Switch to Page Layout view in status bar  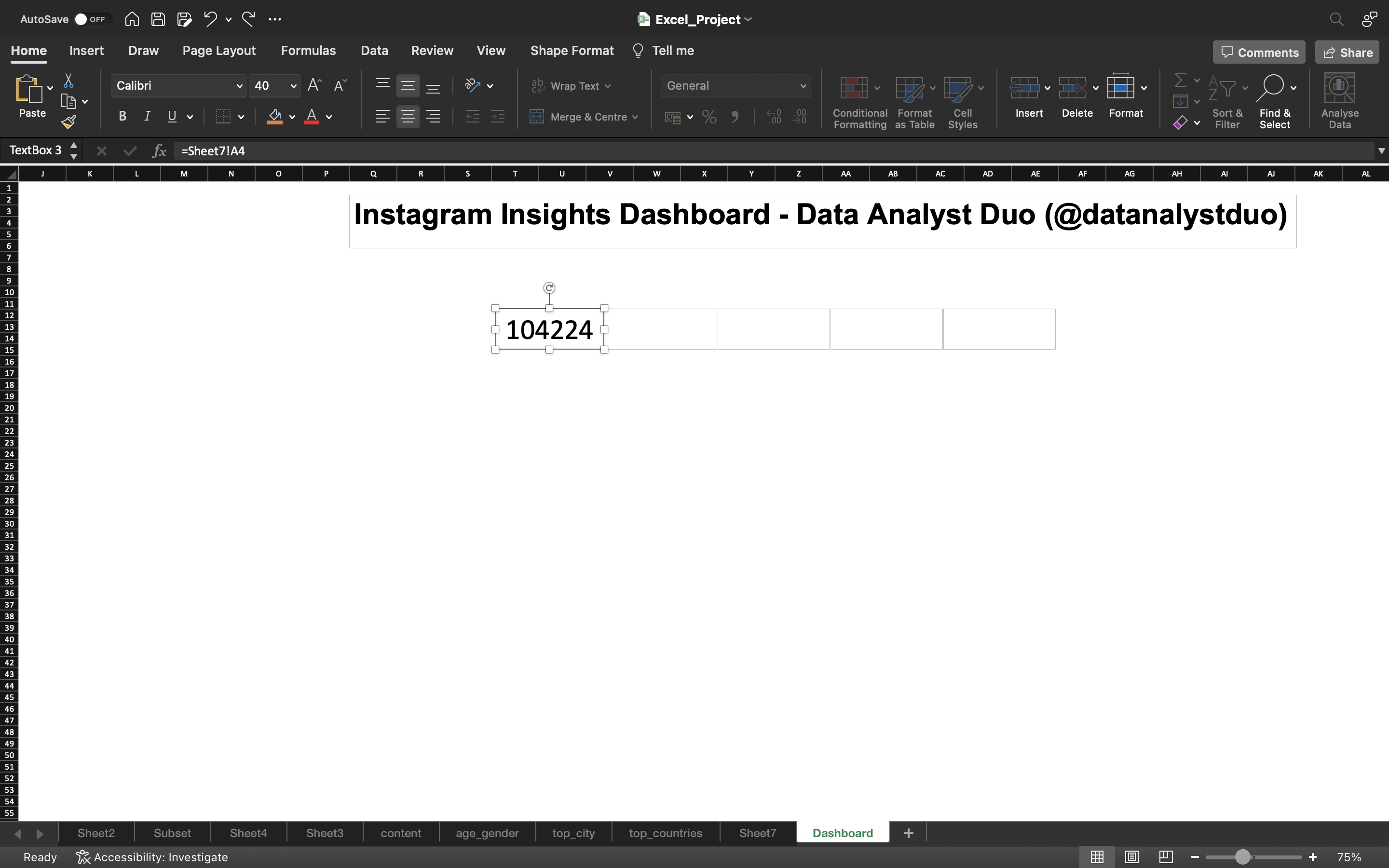pos(1131,856)
